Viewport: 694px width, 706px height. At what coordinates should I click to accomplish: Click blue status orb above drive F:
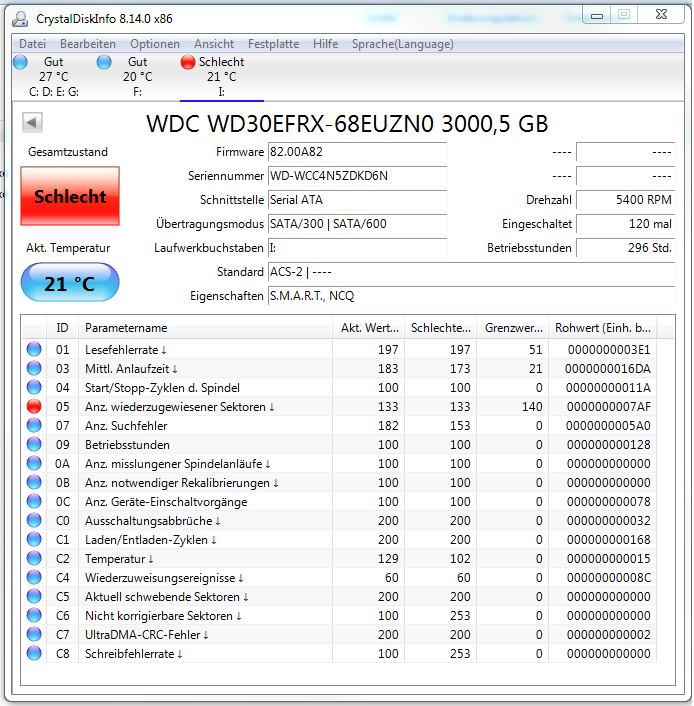click(x=104, y=62)
